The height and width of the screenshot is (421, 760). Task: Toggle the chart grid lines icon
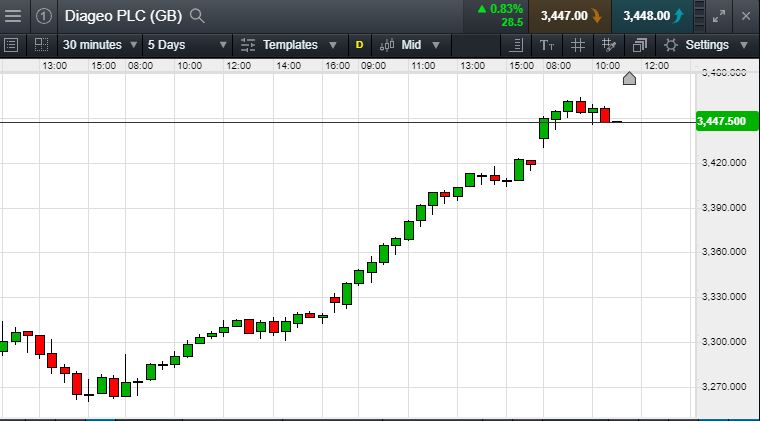pos(577,45)
